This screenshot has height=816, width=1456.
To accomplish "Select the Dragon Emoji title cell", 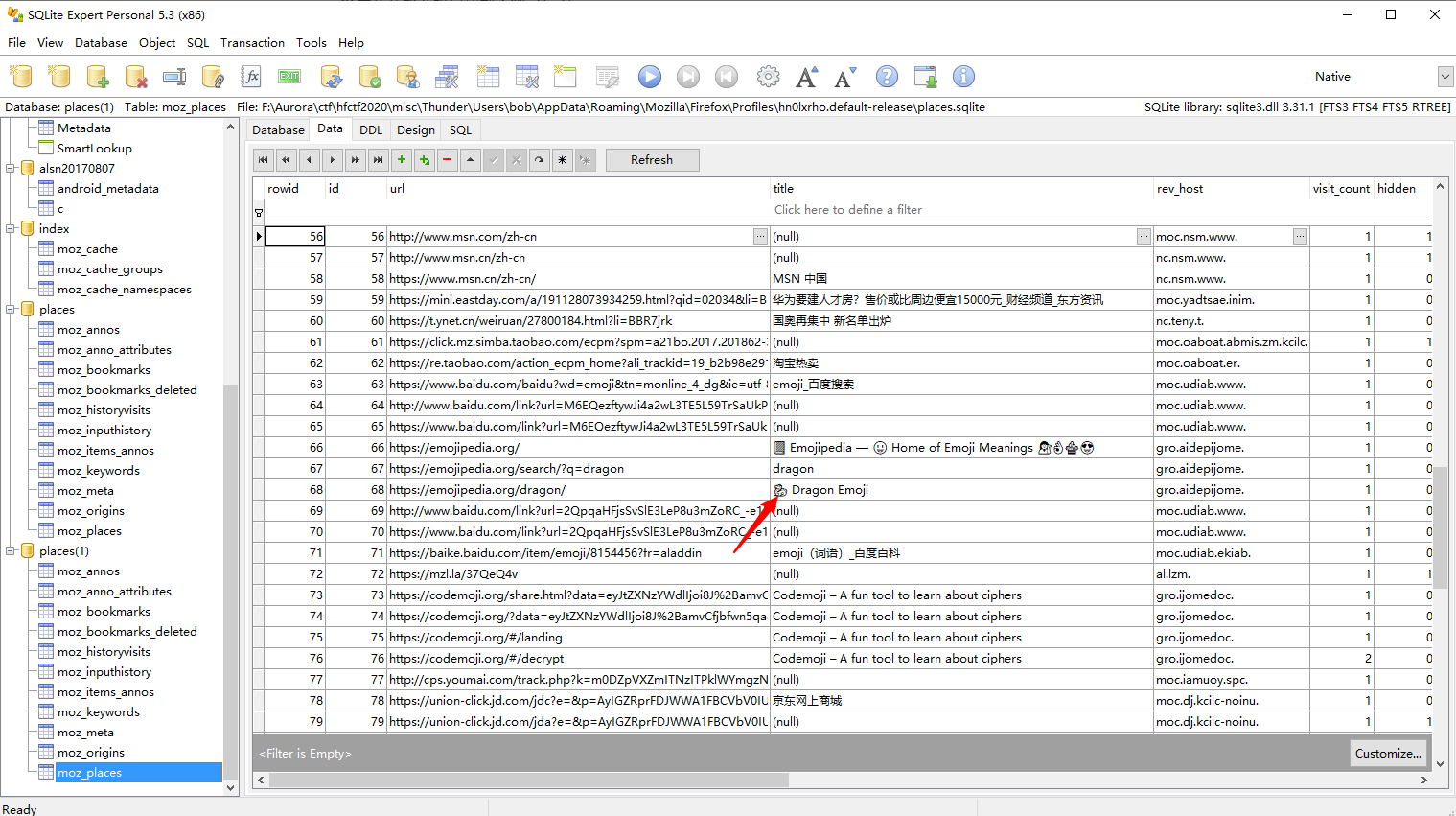I will coord(962,490).
